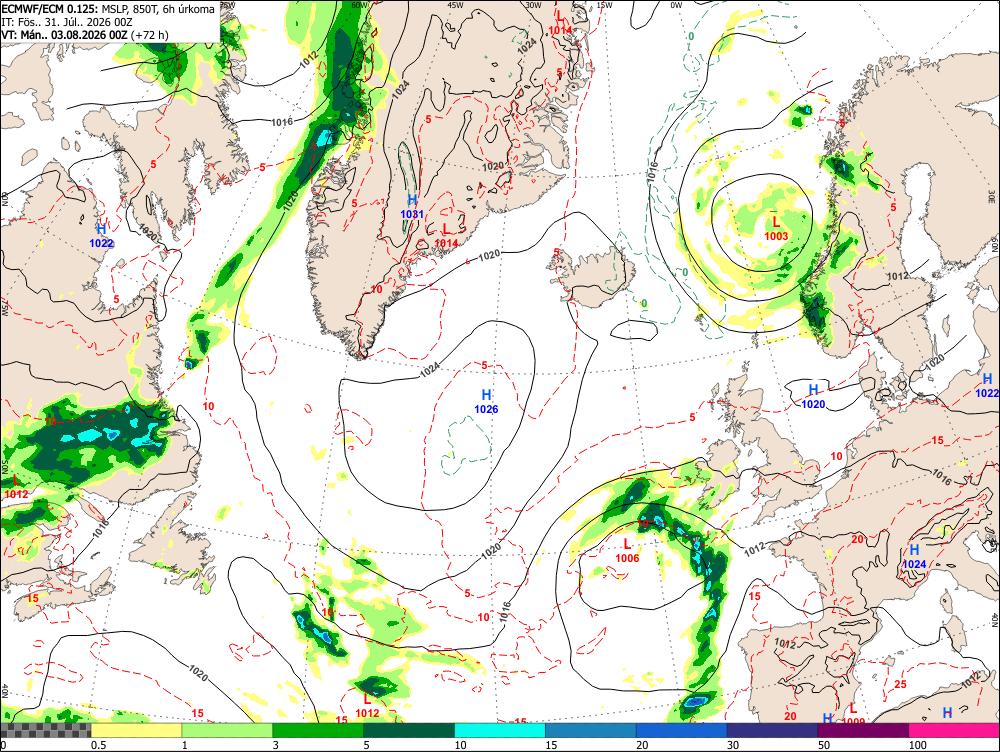Screen dimensions: 1000x752
Task: Click the 'H 1020' high pressure label
Action: [x=813, y=396]
